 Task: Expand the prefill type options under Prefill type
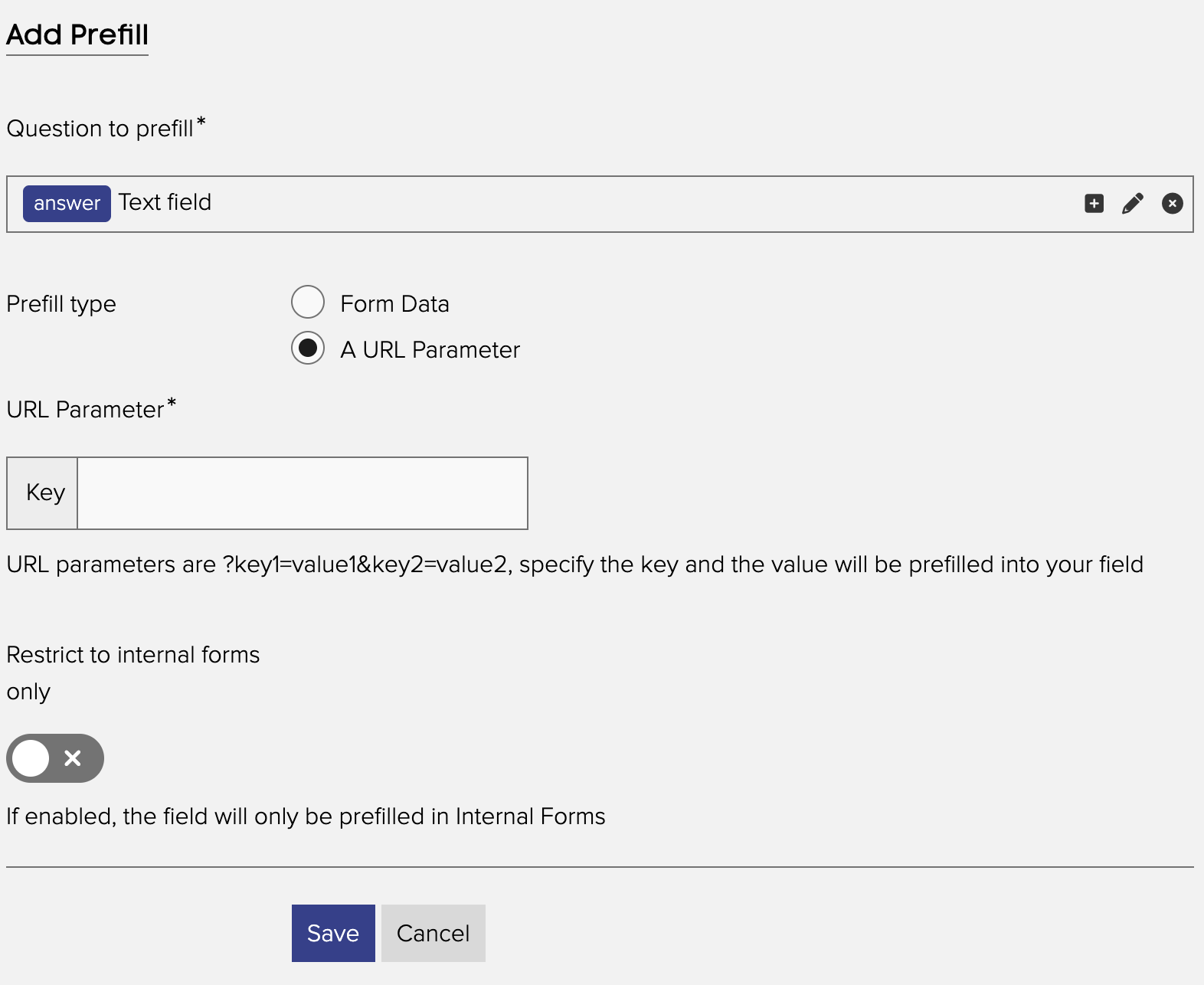point(307,326)
